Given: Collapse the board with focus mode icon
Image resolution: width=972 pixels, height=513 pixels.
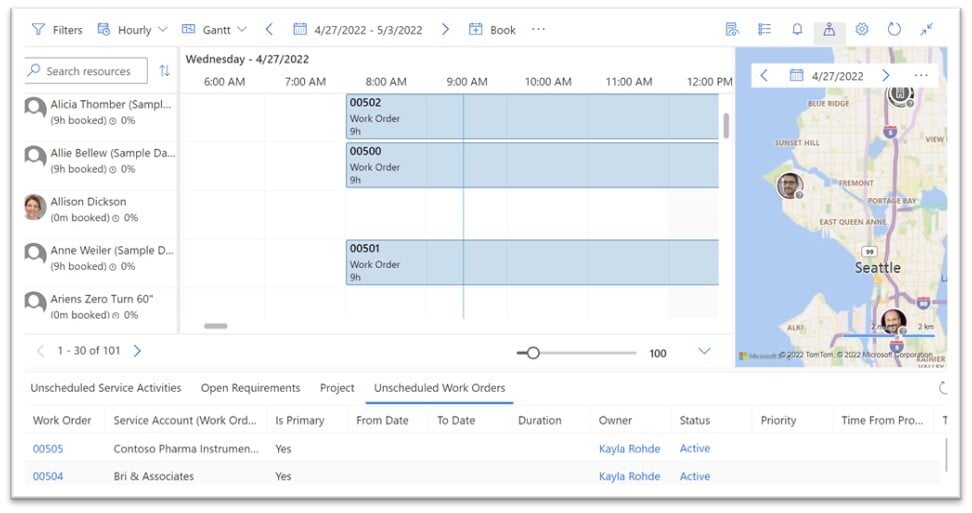Looking at the screenshot, I should tap(927, 30).
